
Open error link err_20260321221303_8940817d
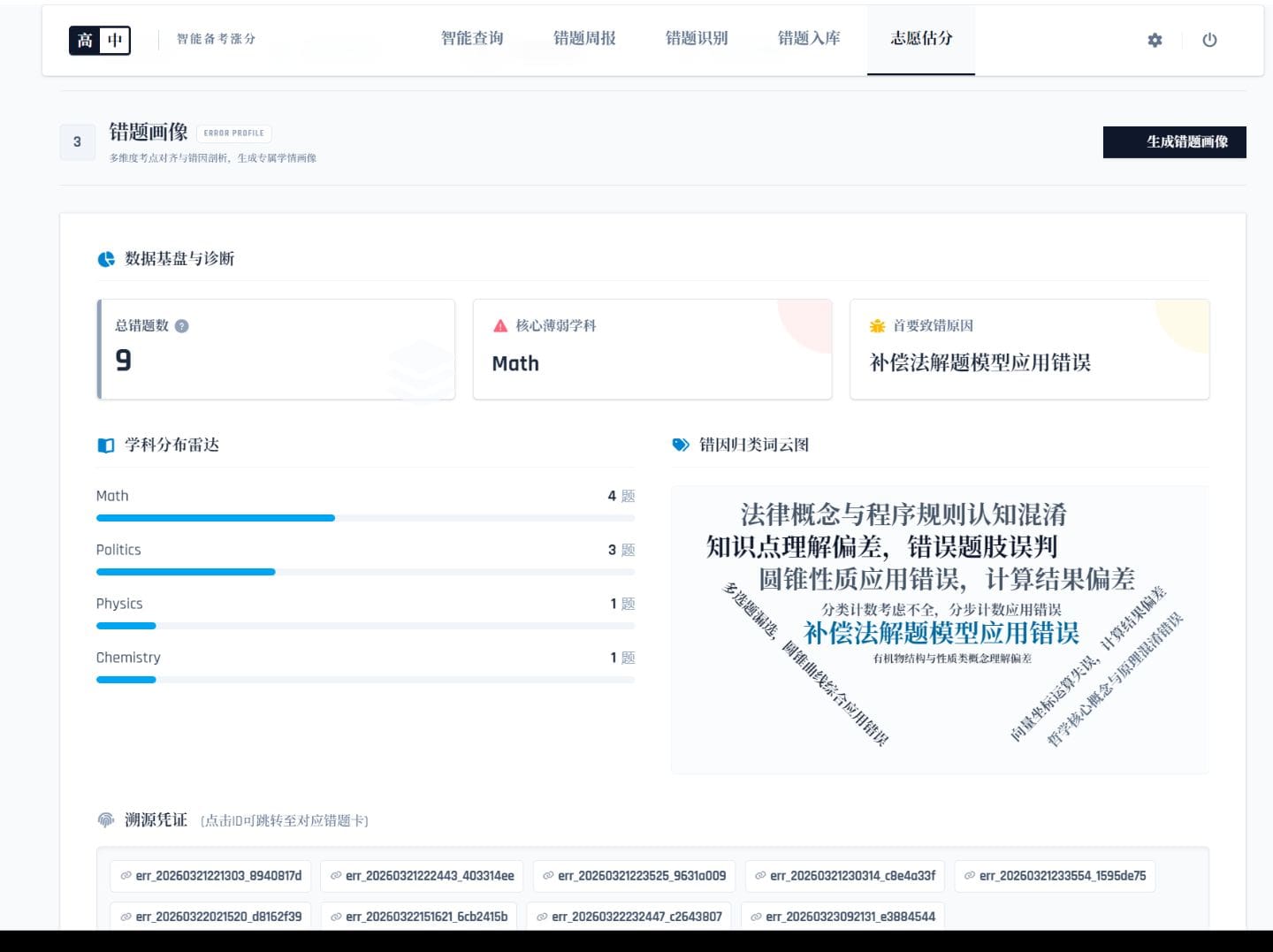point(210,876)
